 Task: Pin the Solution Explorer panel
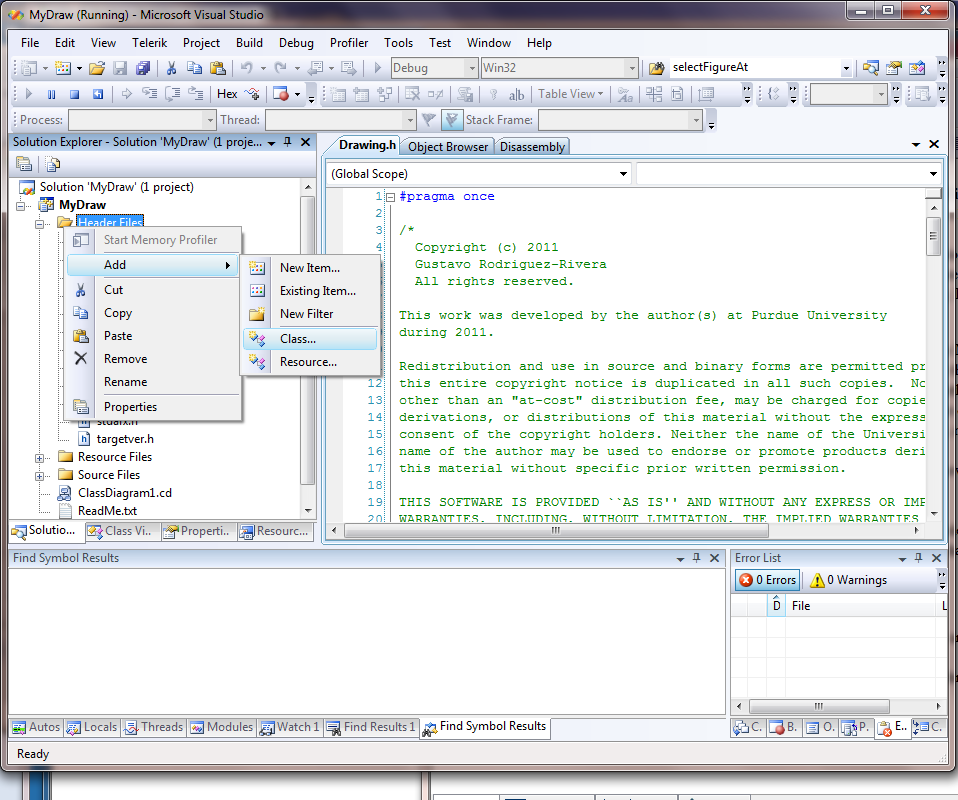pos(288,142)
